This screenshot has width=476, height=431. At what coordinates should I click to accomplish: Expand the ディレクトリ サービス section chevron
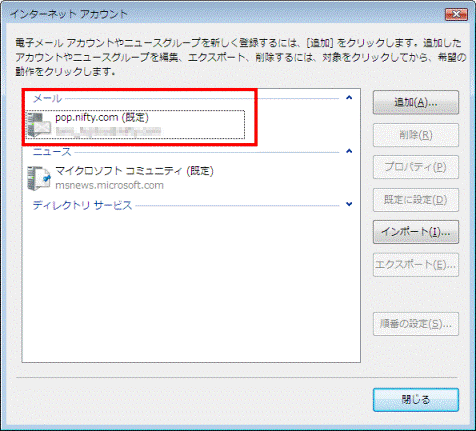click(349, 204)
